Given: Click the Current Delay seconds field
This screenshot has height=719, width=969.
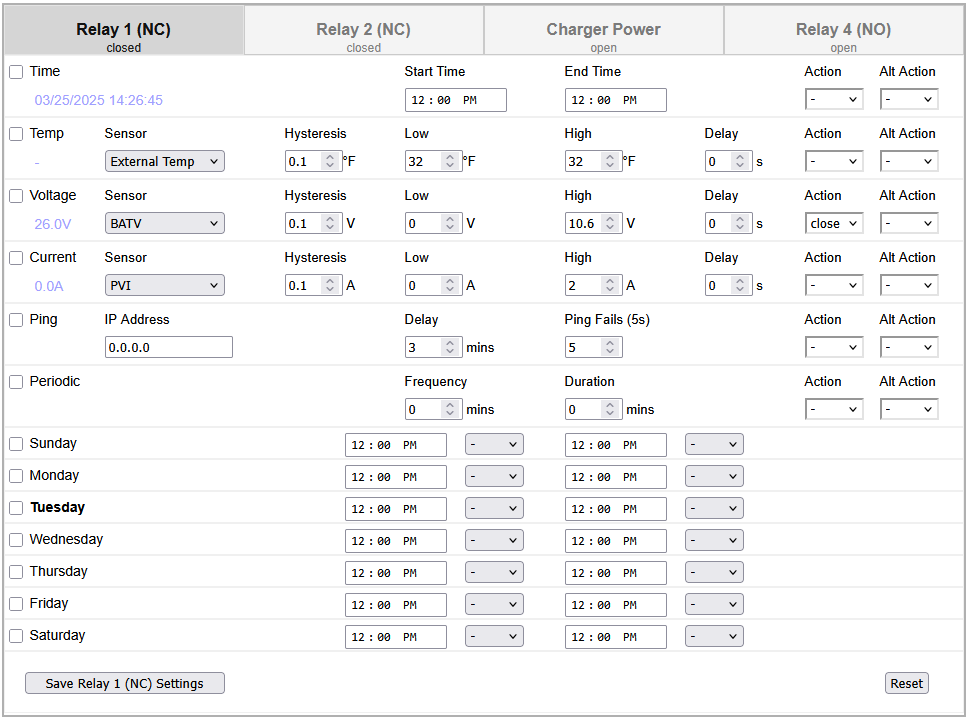Looking at the screenshot, I should (729, 285).
